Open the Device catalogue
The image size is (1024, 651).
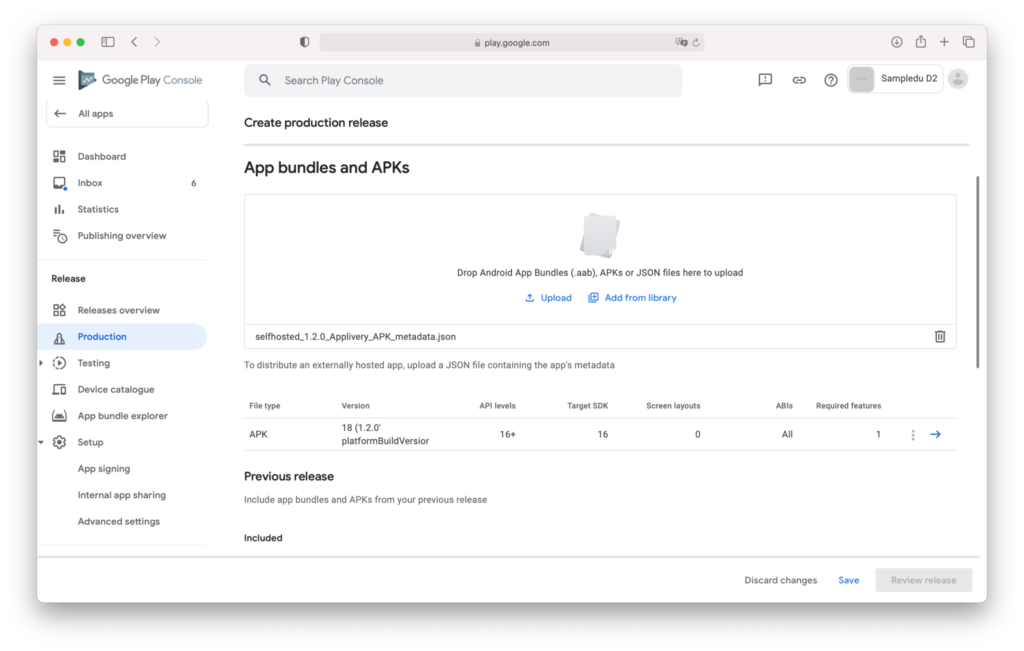(x=115, y=389)
